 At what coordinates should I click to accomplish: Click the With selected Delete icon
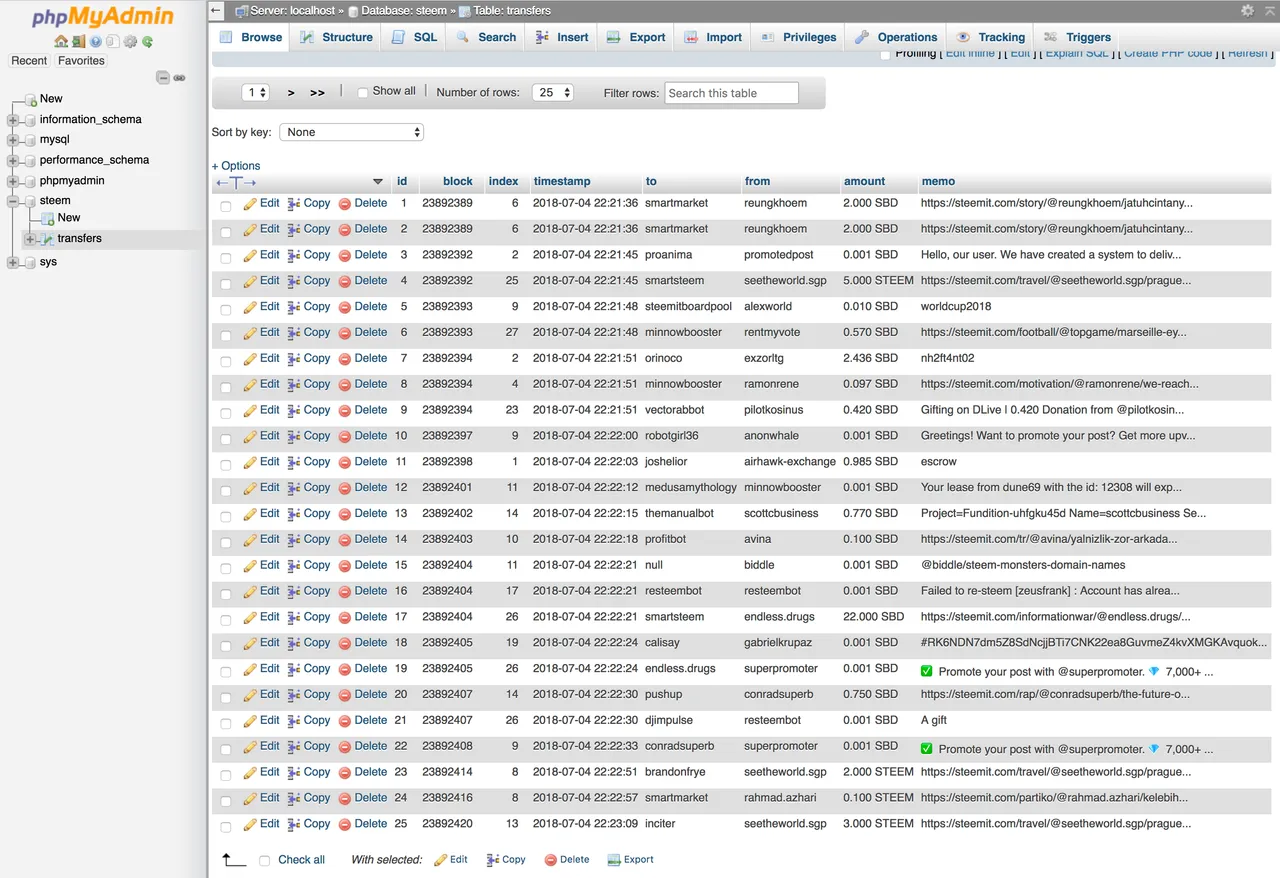(550, 860)
